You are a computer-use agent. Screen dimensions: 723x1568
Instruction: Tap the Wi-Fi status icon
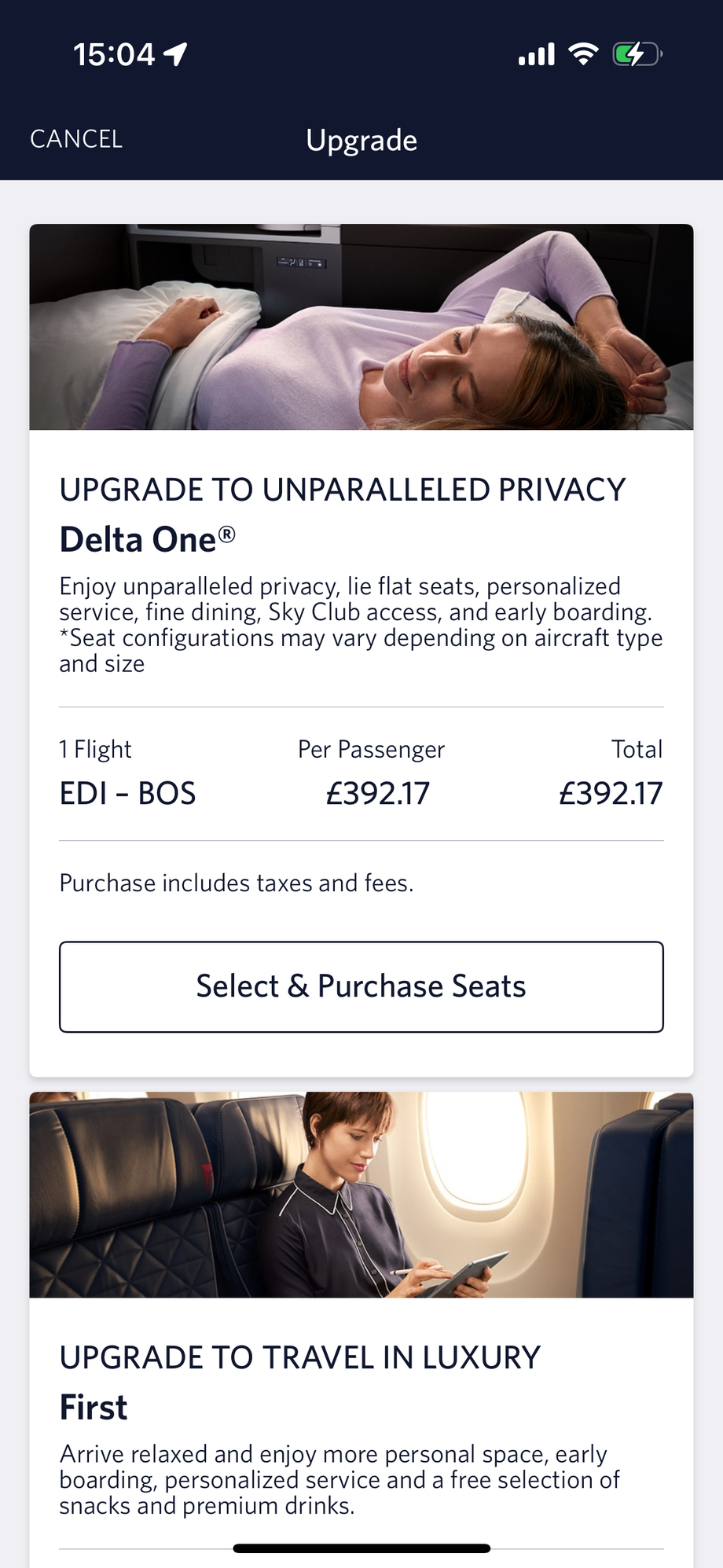583,54
